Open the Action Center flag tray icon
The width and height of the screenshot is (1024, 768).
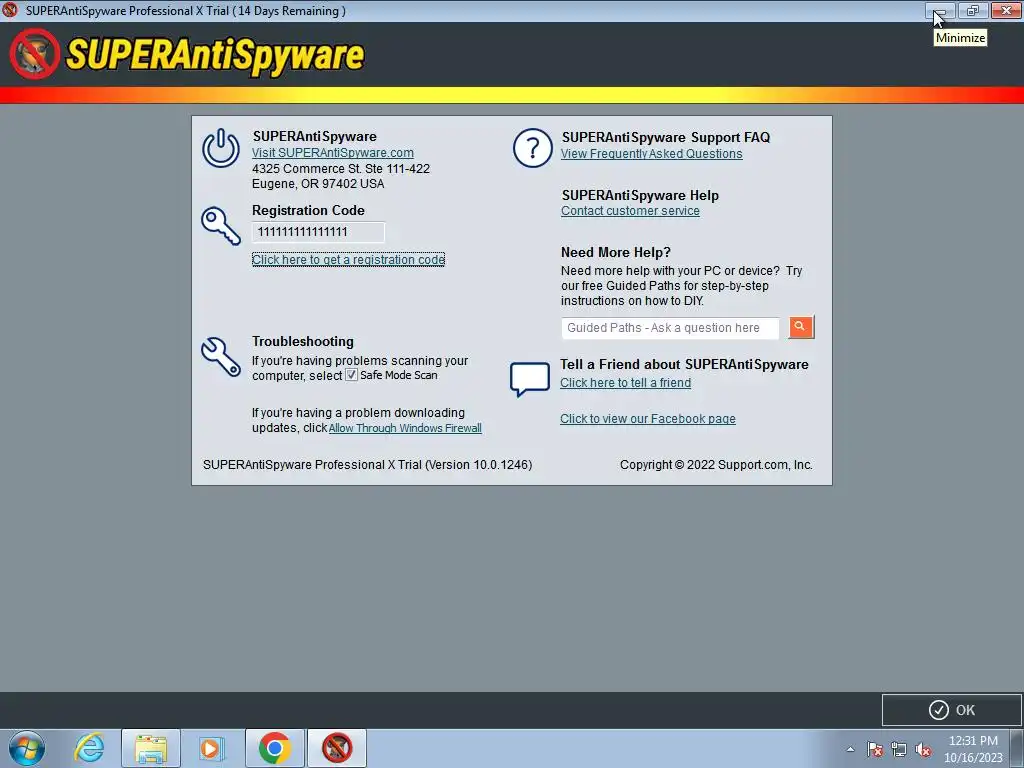[875, 749]
